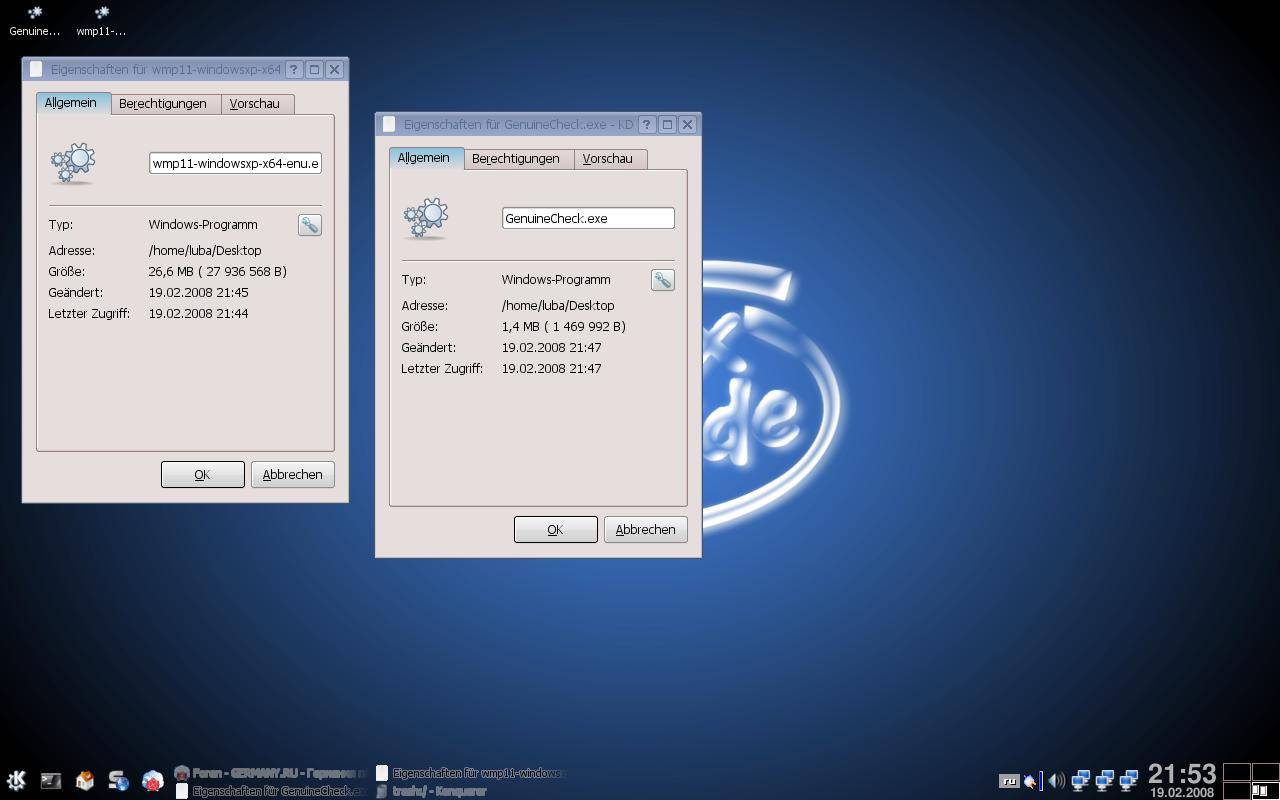Image resolution: width=1280 pixels, height=800 pixels.
Task: Click Abbrechen in GenuineCheck properties dialog
Action: click(646, 530)
